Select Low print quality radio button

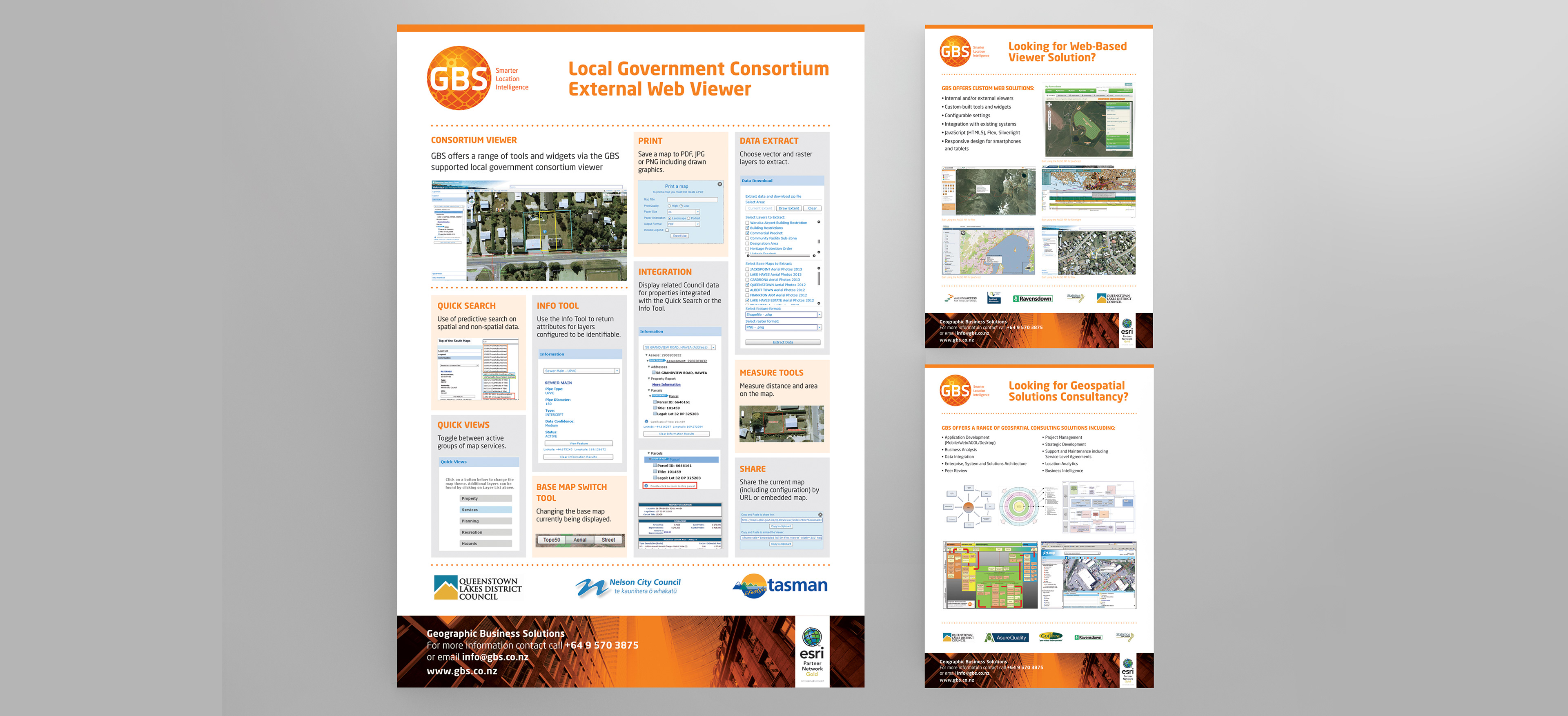(x=681, y=206)
